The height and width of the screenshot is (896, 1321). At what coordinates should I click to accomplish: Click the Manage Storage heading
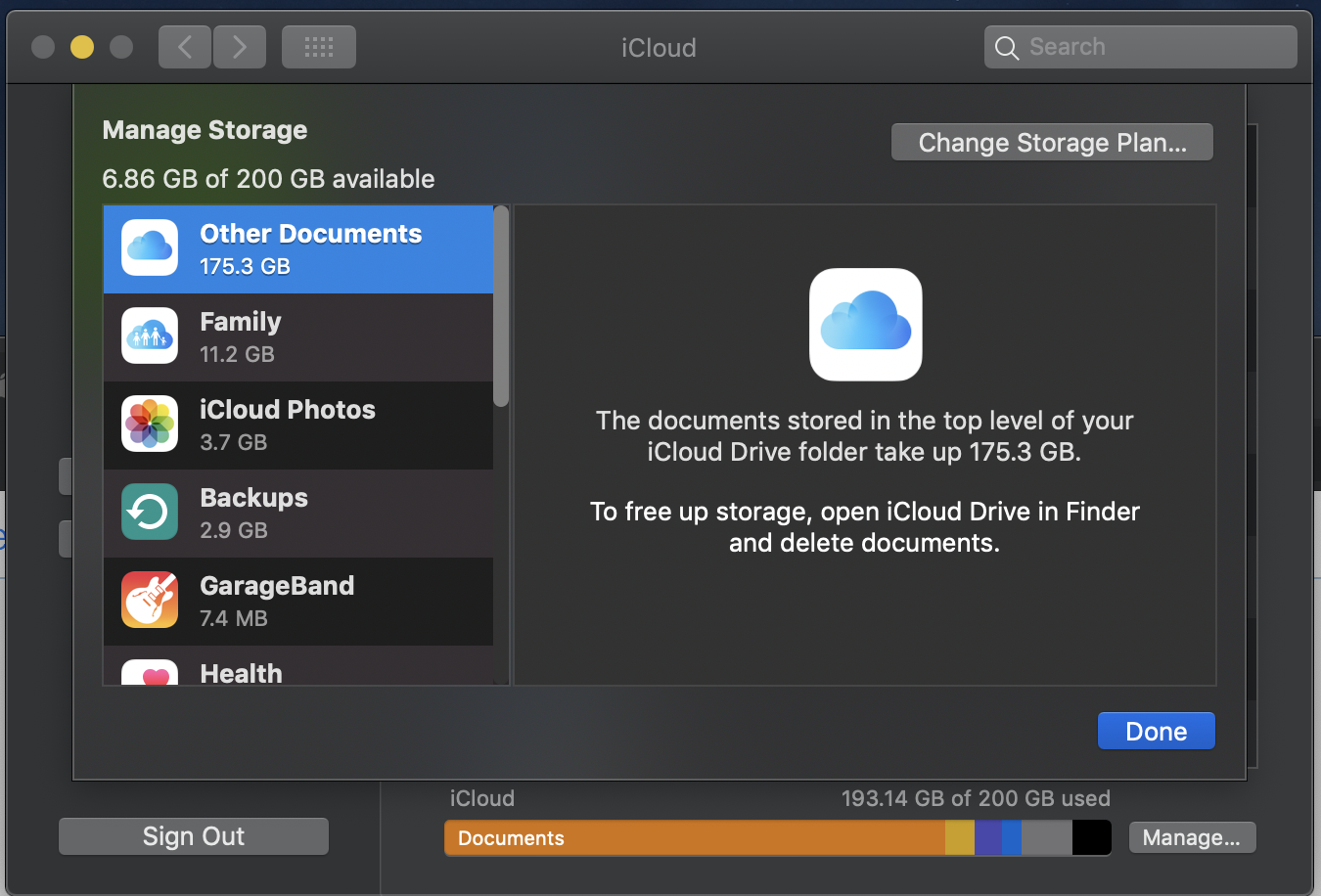(205, 130)
